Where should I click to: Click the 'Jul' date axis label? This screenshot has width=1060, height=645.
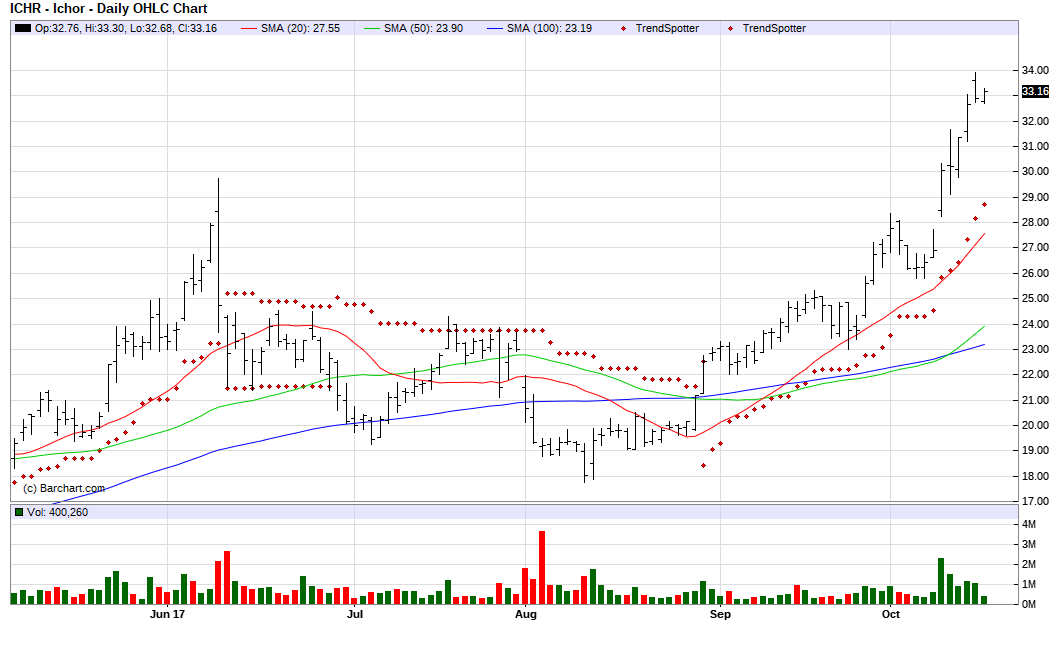355,614
